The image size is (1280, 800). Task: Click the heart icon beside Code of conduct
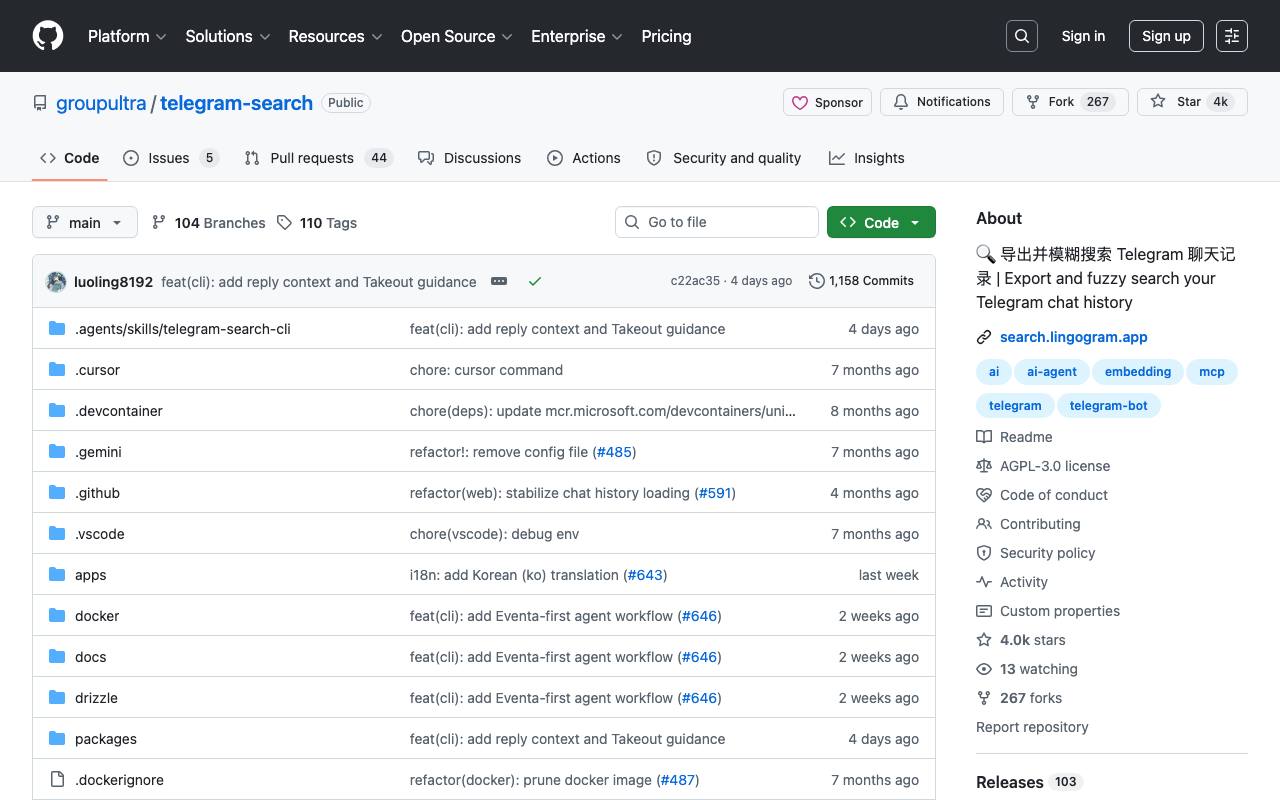pos(984,495)
